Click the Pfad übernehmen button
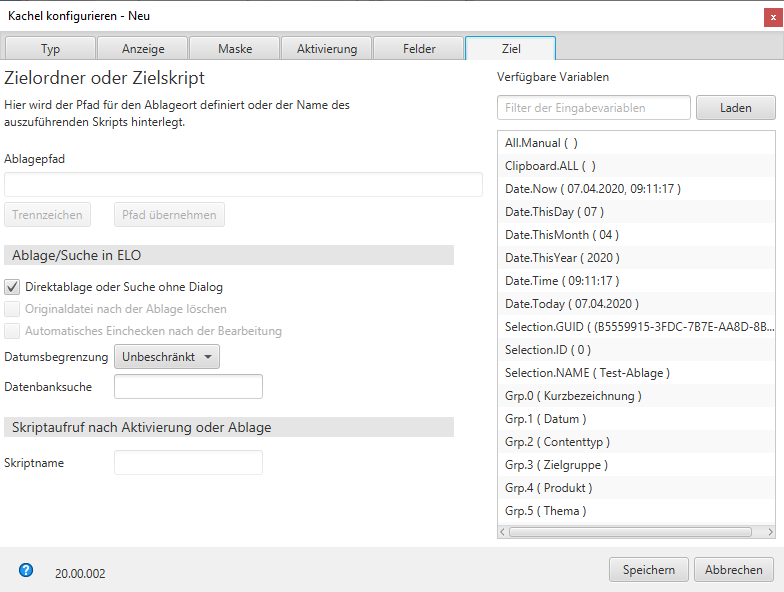 pos(170,214)
